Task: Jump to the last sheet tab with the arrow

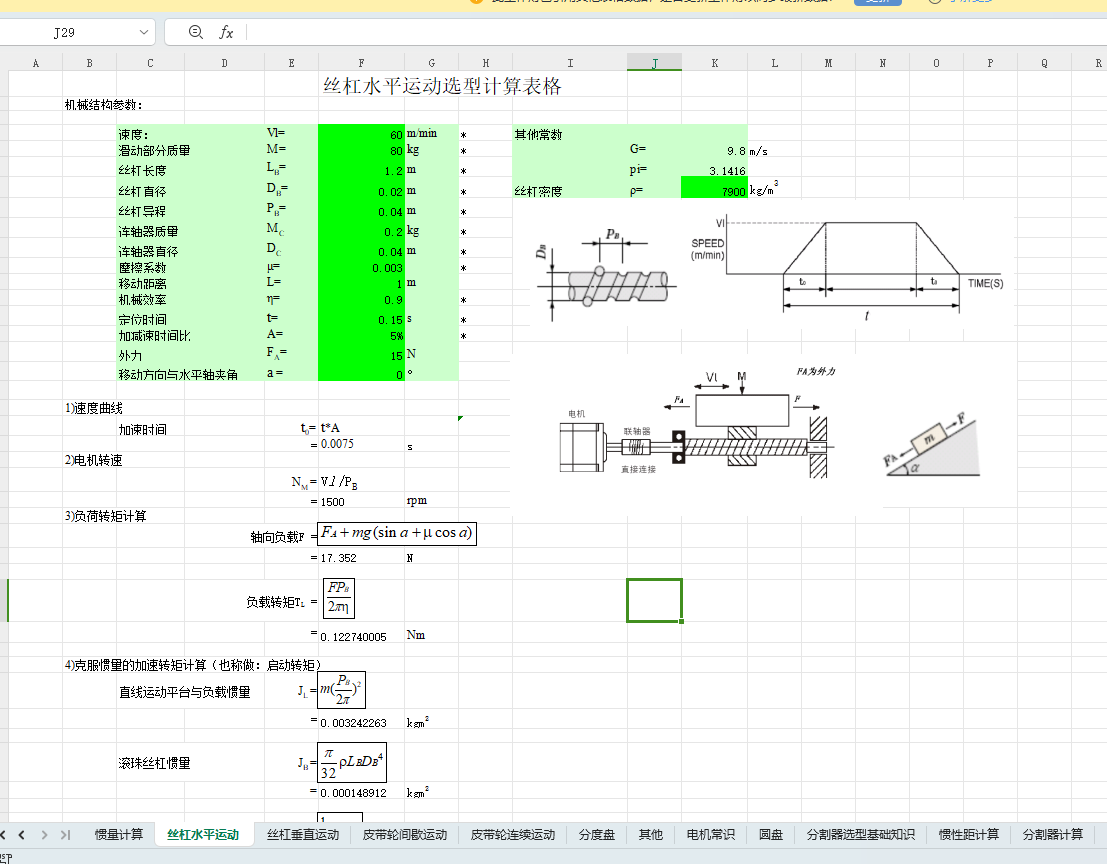Action: tap(66, 834)
